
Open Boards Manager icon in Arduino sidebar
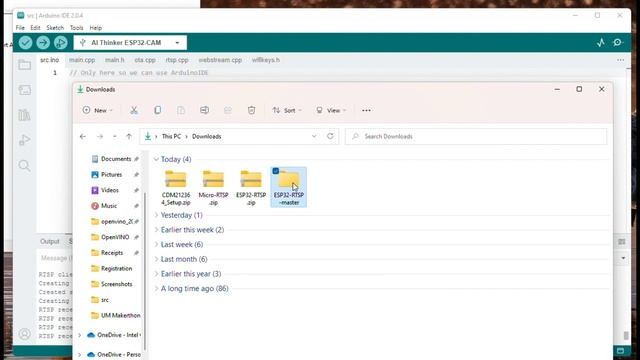pos(24,90)
